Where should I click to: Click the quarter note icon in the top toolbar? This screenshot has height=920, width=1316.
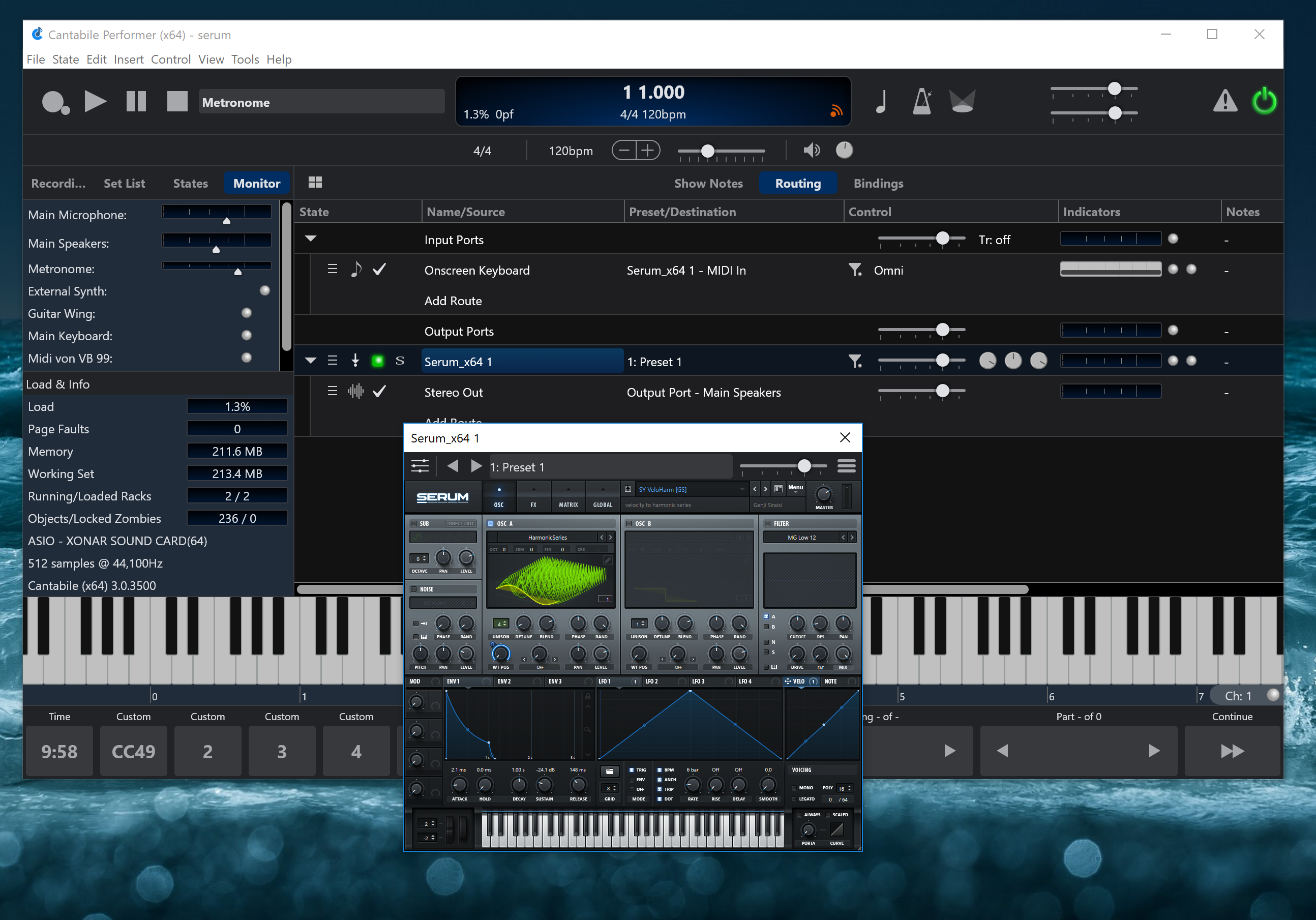click(x=882, y=102)
